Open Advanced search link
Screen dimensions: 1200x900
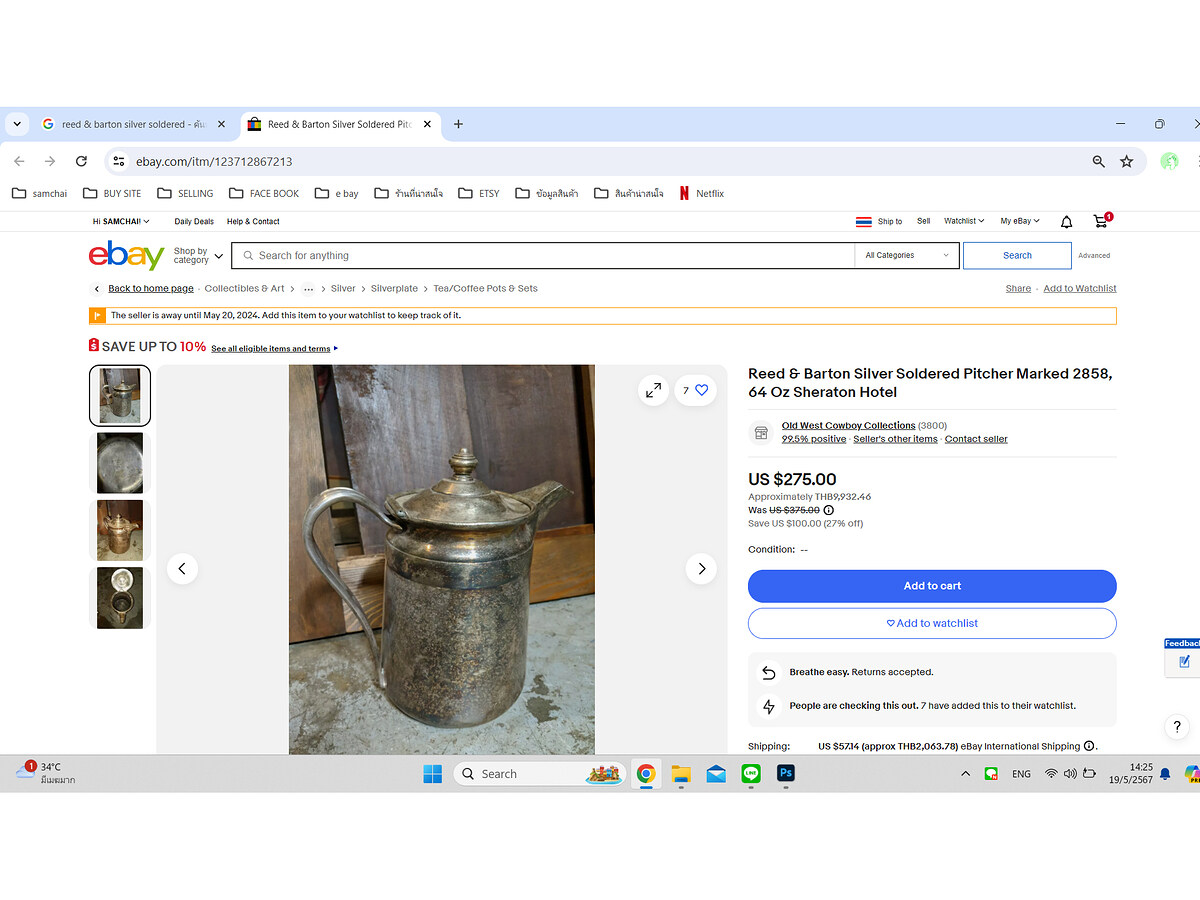(1094, 255)
